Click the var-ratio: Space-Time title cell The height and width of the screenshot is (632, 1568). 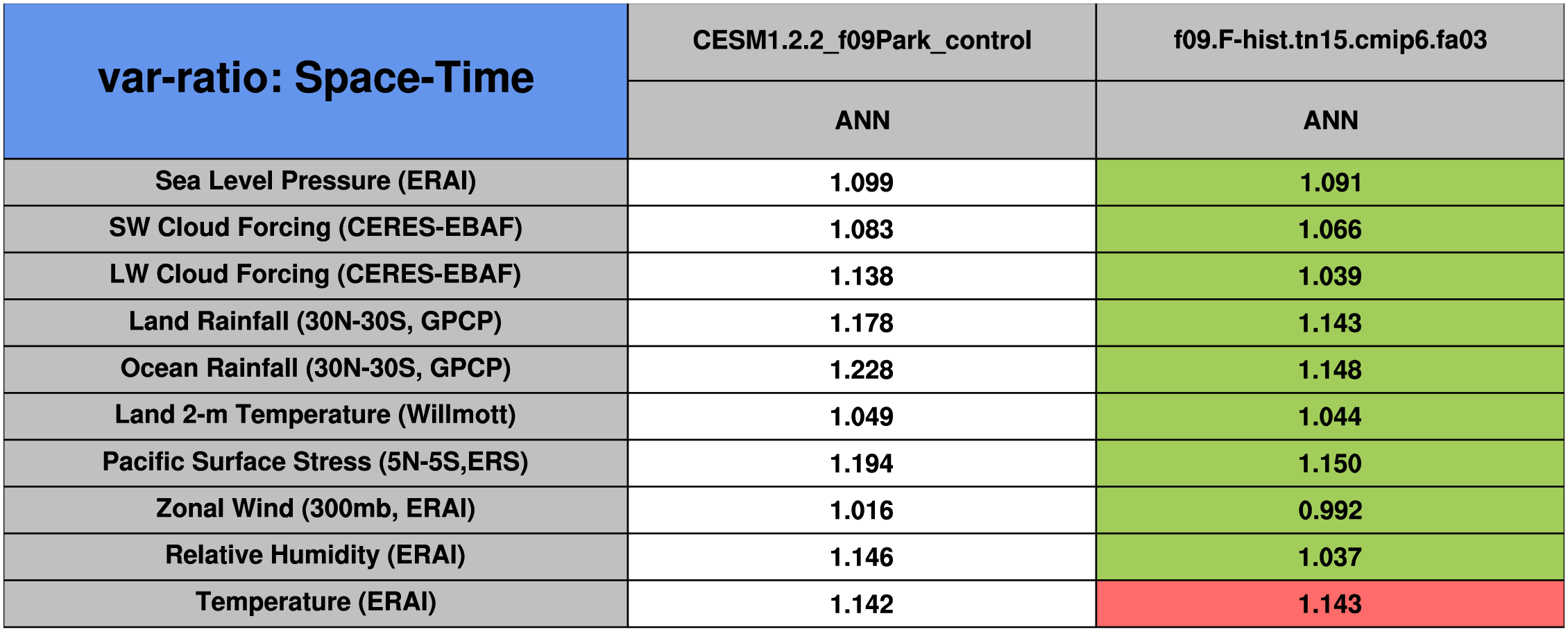point(316,79)
